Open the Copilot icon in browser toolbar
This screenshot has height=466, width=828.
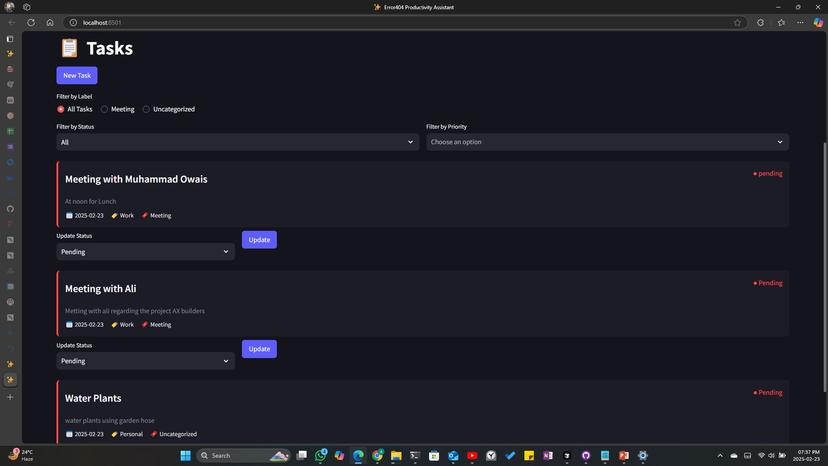(818, 22)
